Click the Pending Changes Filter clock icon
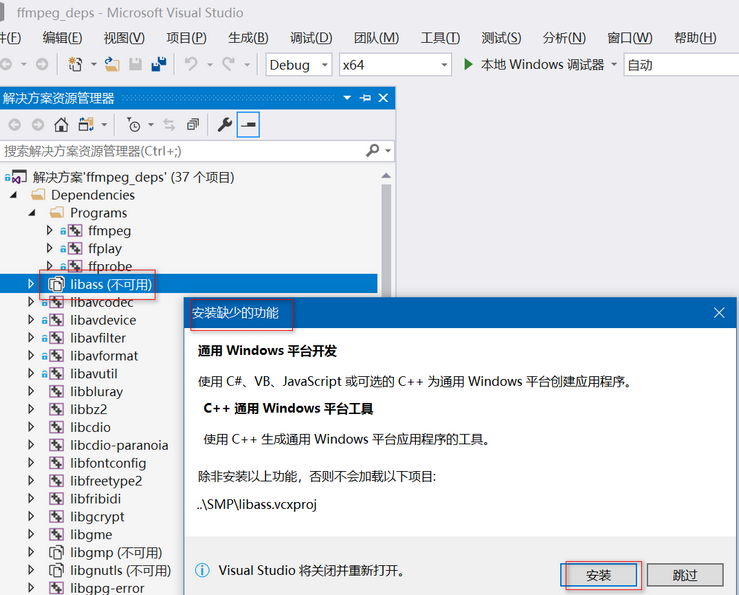This screenshot has width=739, height=595. point(134,125)
